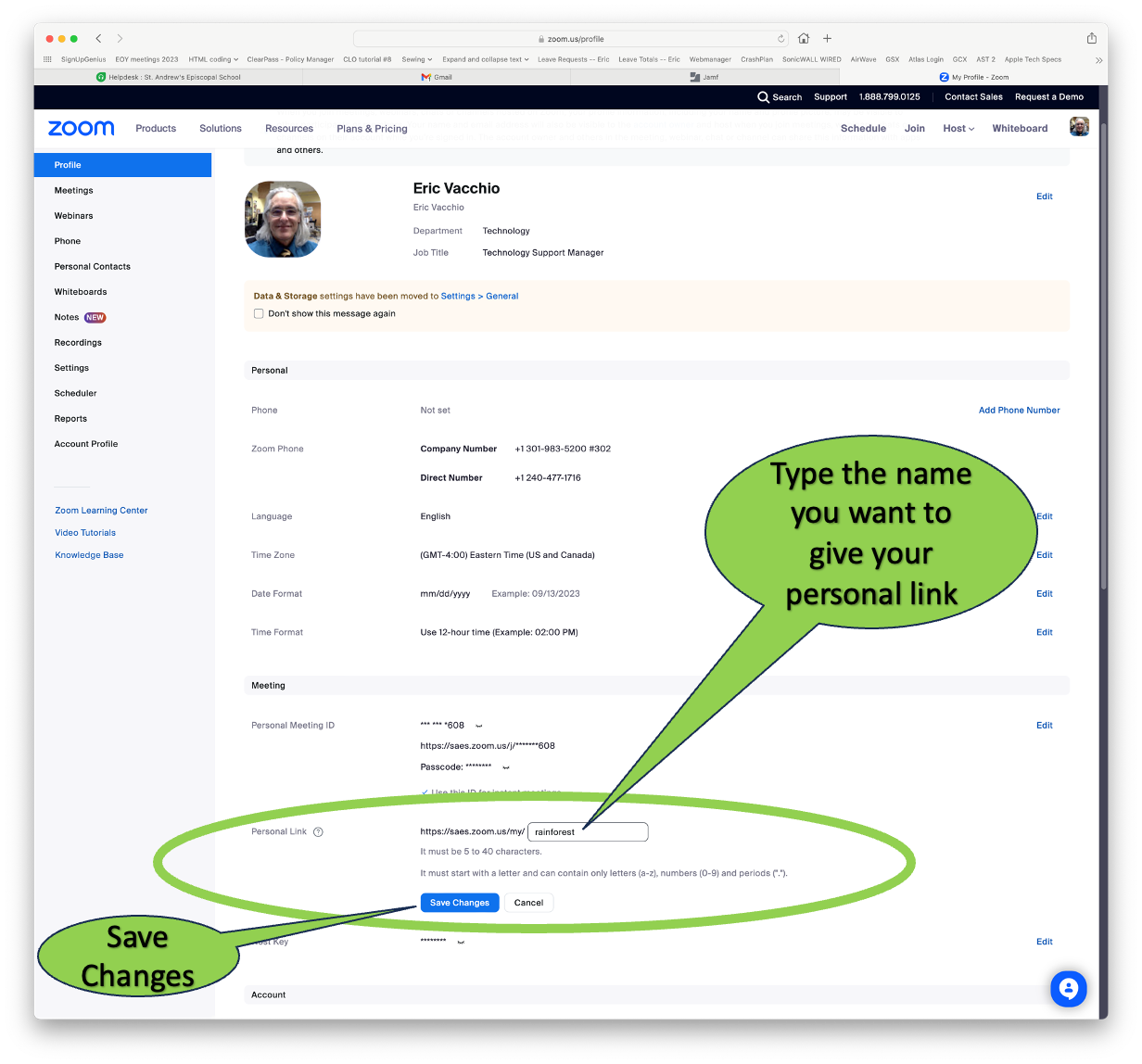Switch to the Helpdesk browser tab
The image size is (1142, 1064).
168,77
